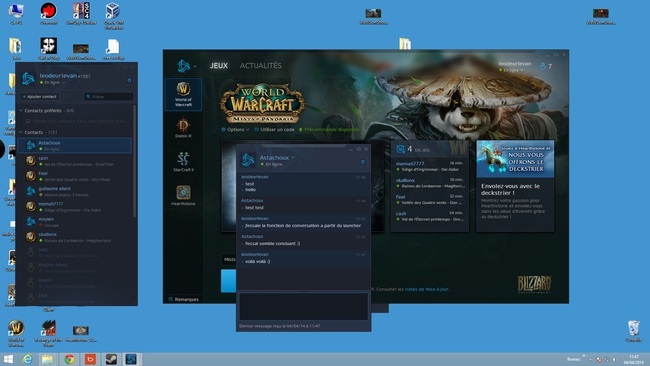Viewport: 650px width, 366px height.
Task: Choose Hearthstone in the game list
Action: click(x=183, y=195)
